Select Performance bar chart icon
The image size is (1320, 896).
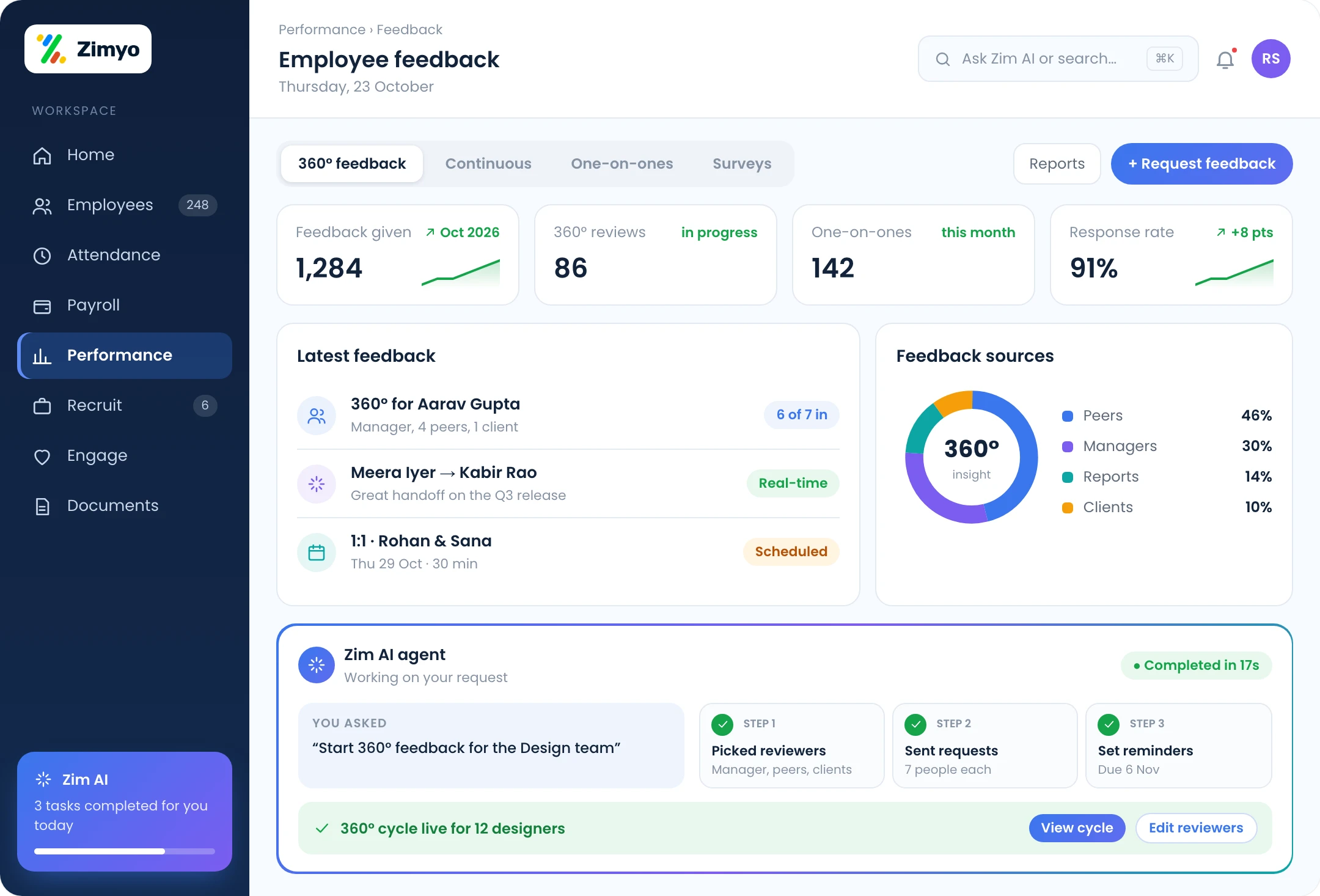click(x=42, y=356)
